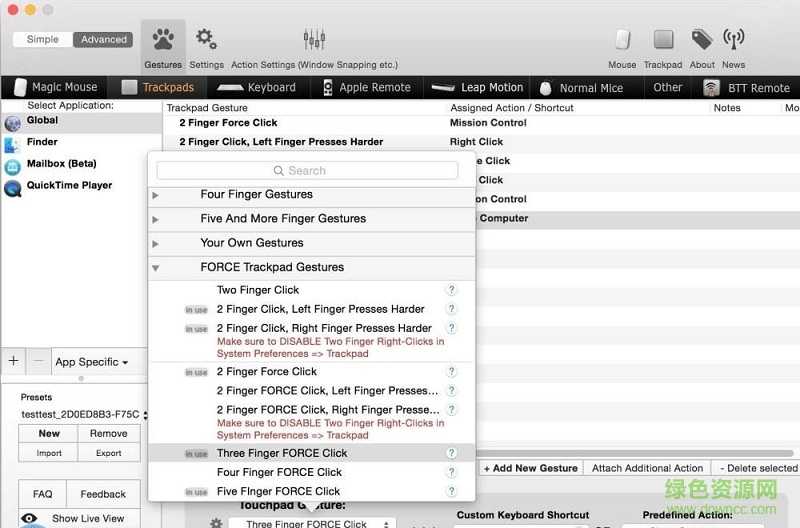Select 2 Finger Force Click table row
The image size is (800, 528).
(x=481, y=123)
